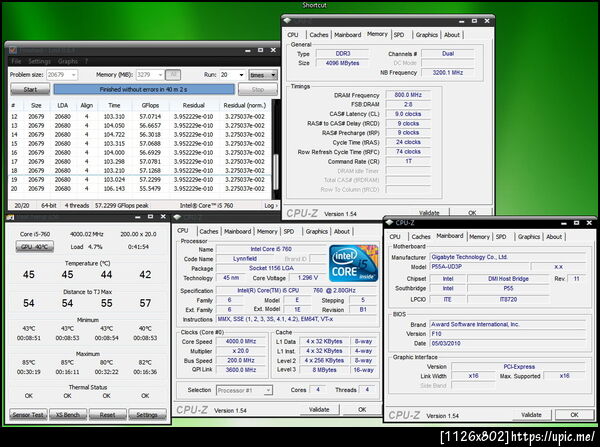Click the CPU tab window title icon
This screenshot has height=447, width=600.
pyautogui.click(x=177, y=217)
